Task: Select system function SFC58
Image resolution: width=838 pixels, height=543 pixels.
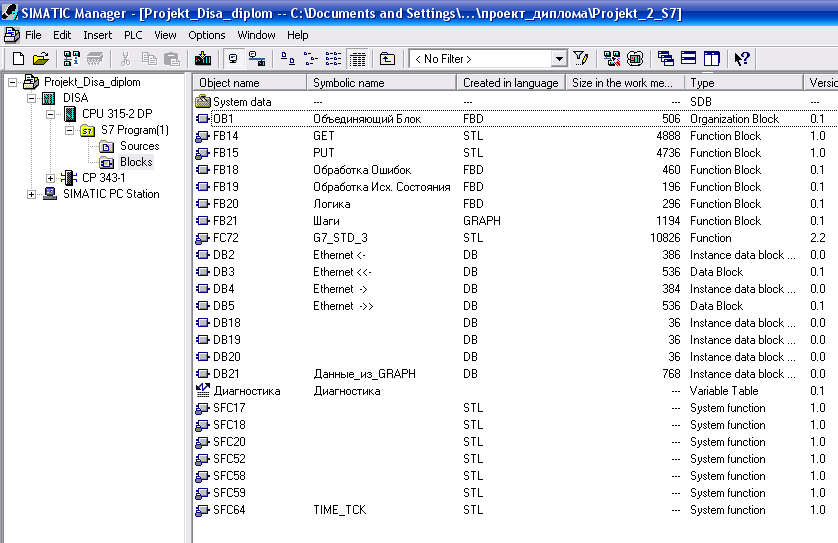Action: point(229,476)
